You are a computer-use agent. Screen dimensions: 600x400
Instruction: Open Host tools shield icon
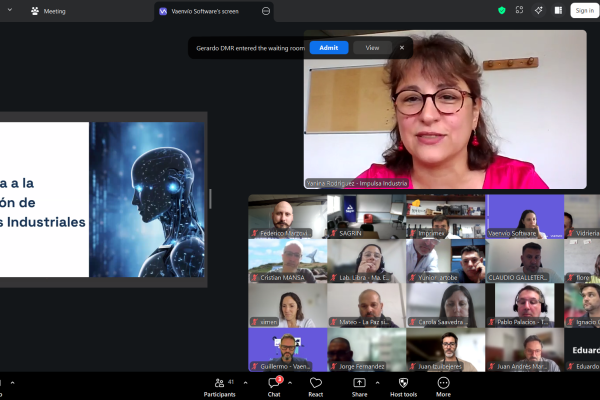pos(403,384)
